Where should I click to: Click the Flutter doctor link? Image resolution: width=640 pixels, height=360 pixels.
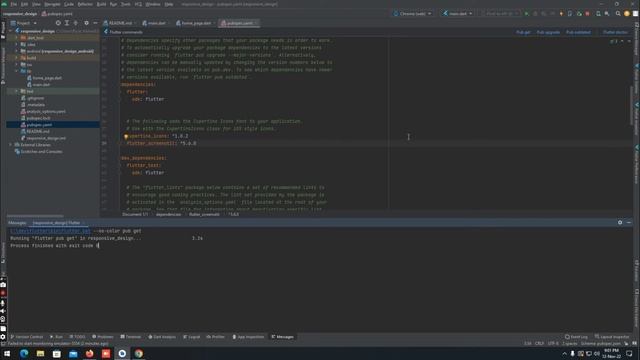tap(615, 32)
